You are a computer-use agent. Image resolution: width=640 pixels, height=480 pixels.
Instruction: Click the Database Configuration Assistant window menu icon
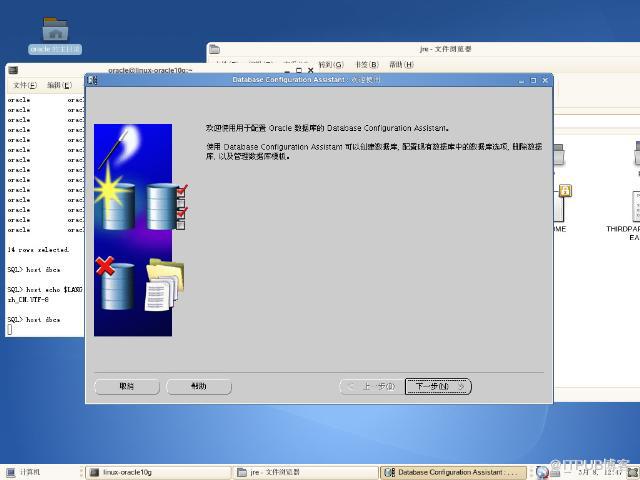93,80
